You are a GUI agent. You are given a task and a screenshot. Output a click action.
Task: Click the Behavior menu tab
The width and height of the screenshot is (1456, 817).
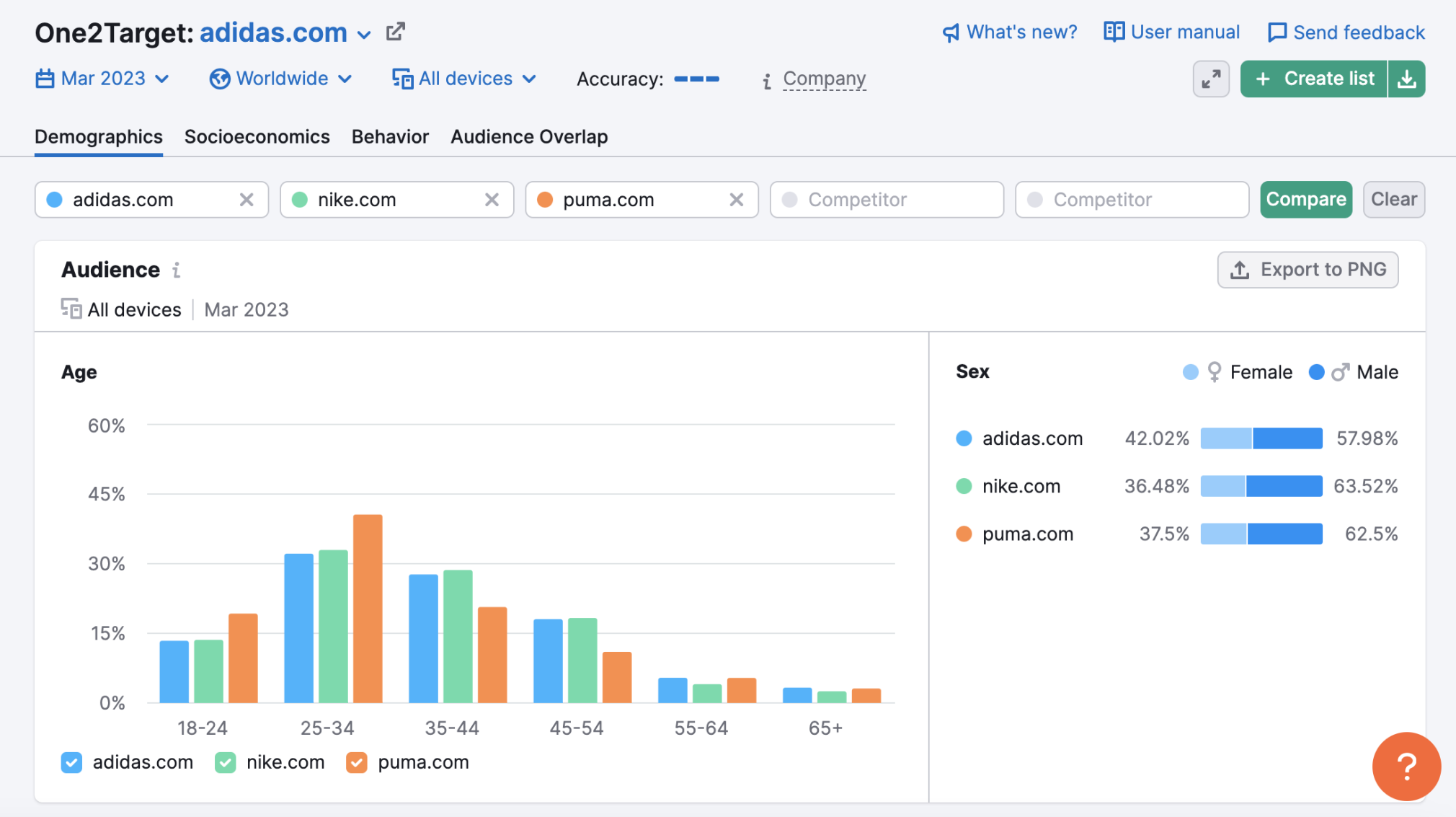[390, 136]
